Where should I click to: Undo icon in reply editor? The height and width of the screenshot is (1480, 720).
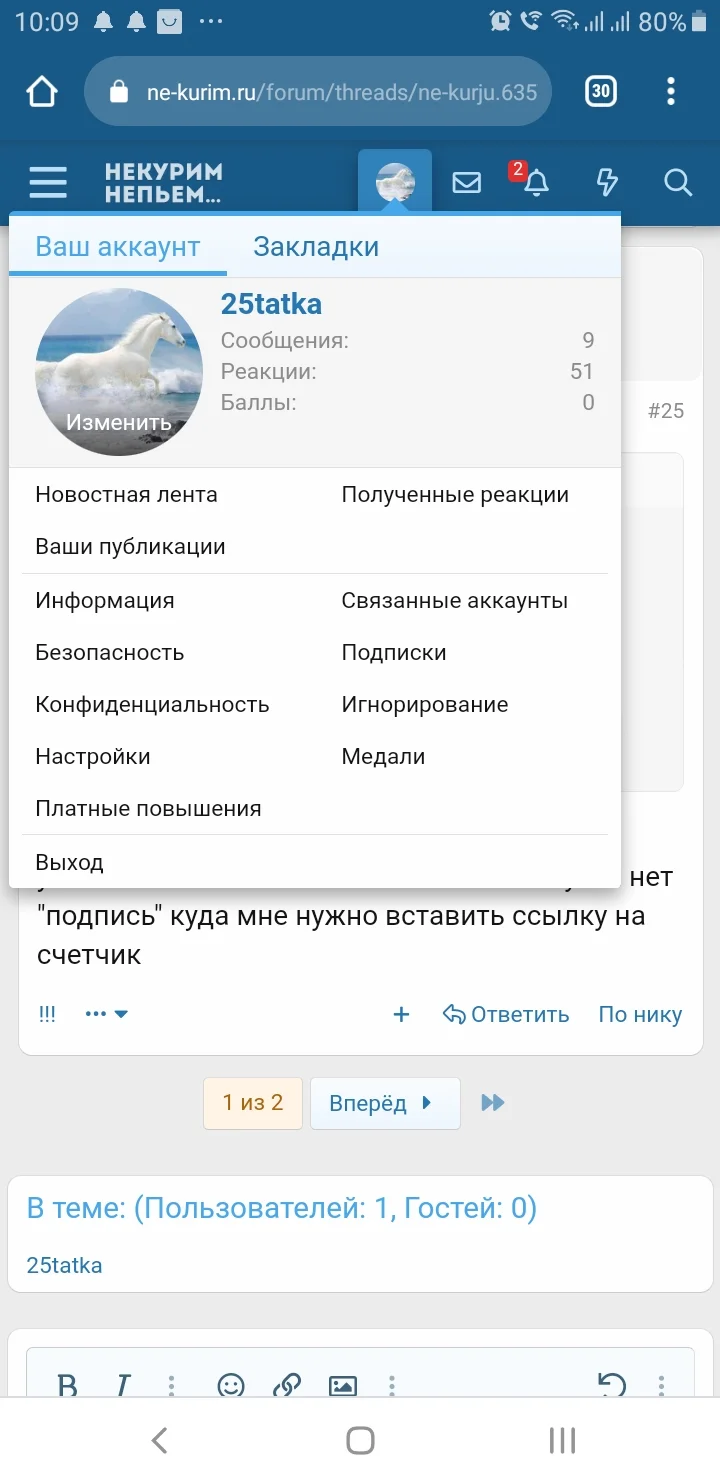click(612, 1385)
